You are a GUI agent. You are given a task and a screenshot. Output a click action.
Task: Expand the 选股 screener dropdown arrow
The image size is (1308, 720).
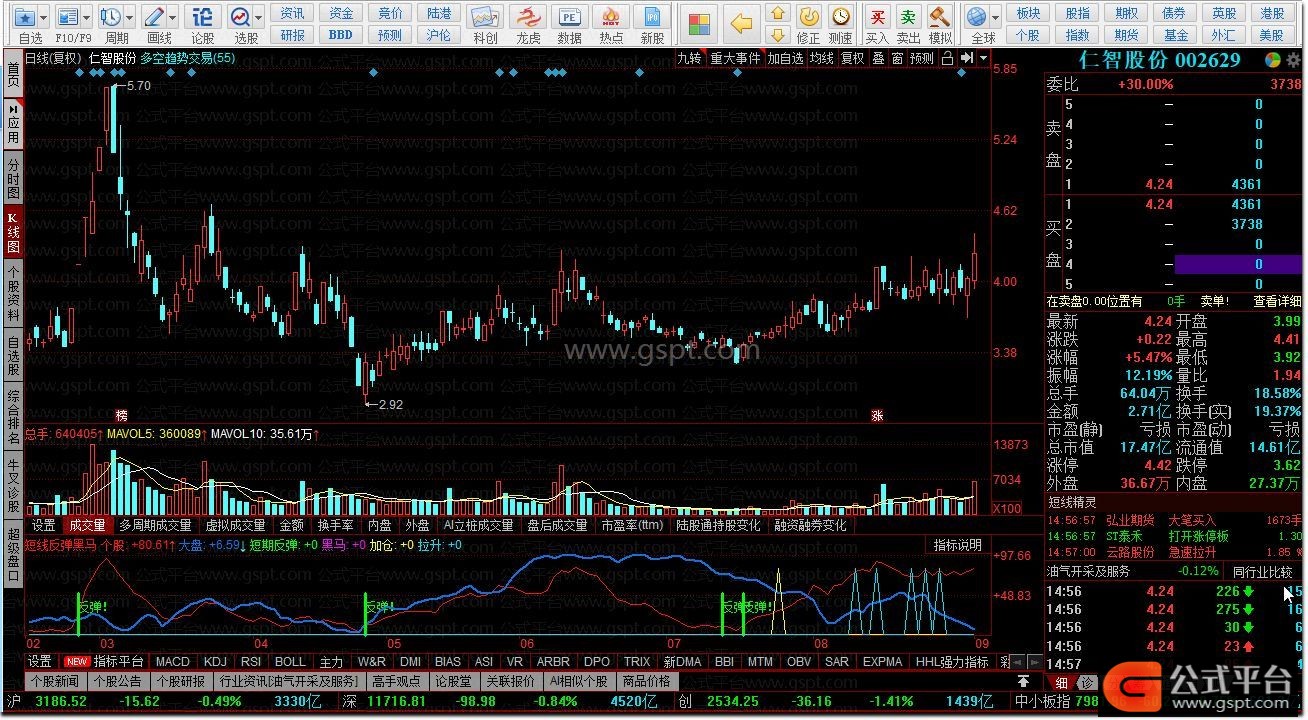[259, 17]
